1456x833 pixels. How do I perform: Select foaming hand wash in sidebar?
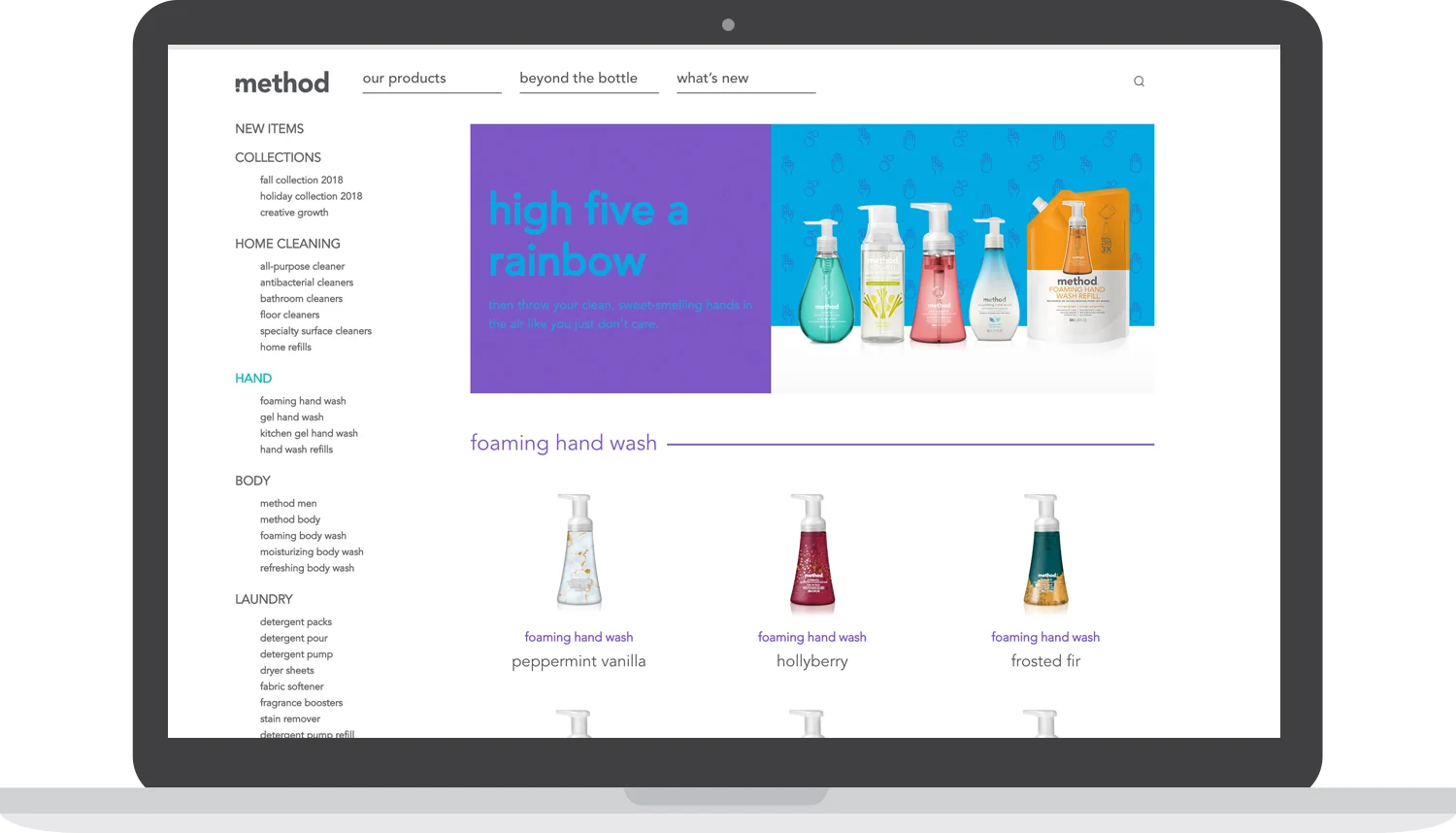click(x=303, y=401)
